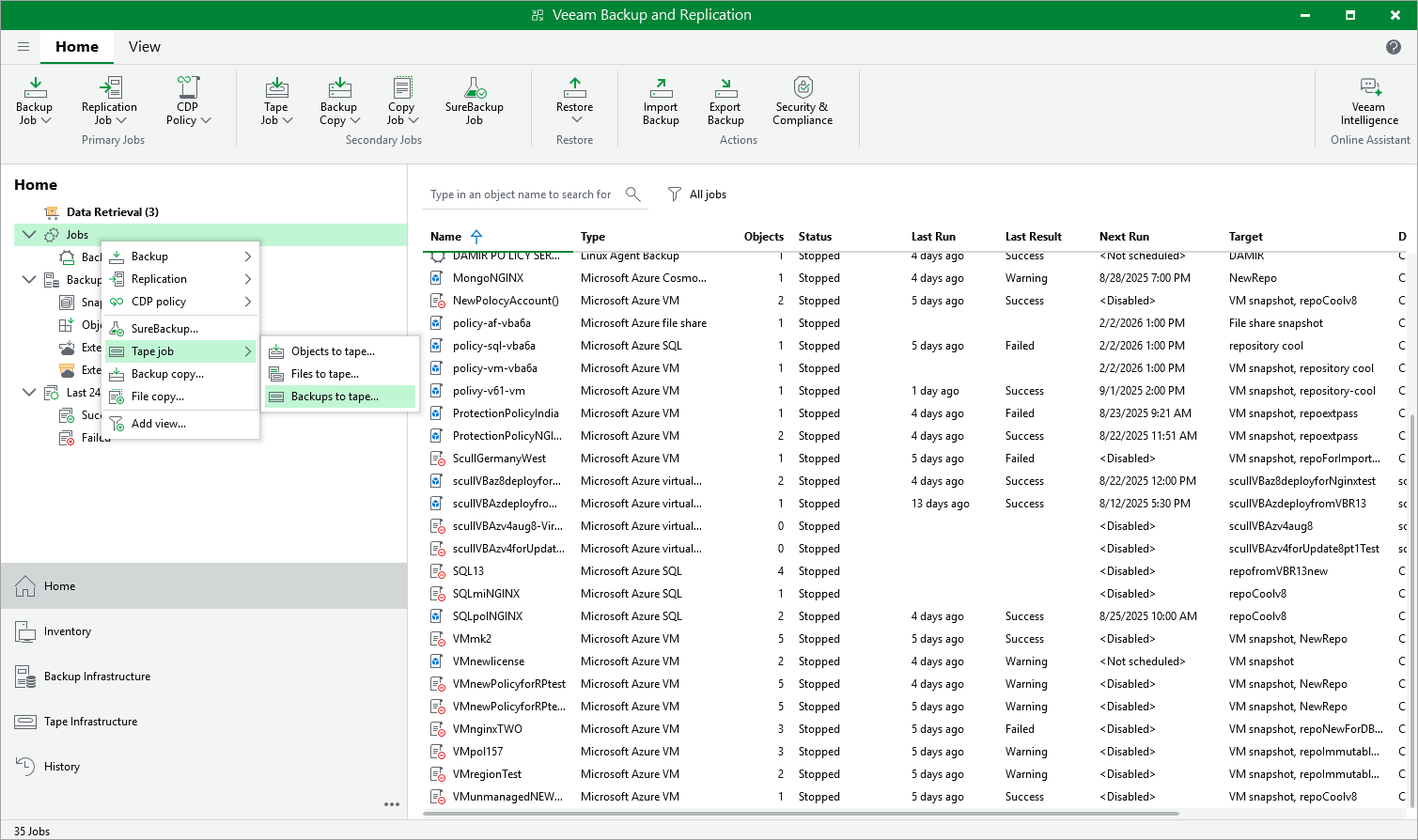Open the hamburger main menu
This screenshot has width=1418, height=840.
point(23,46)
